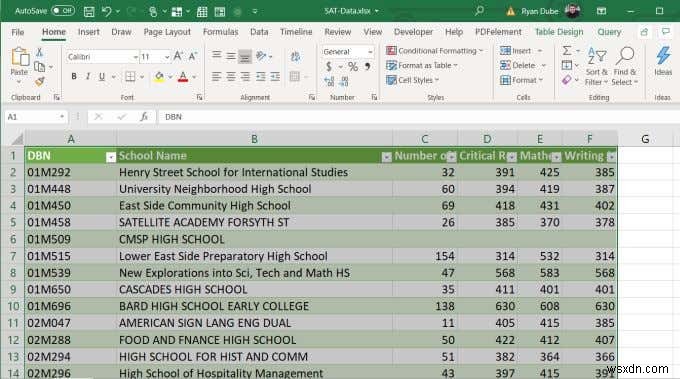Viewport: 680px width, 379px height.
Task: Switch to the Insert tab
Action: pos(88,32)
